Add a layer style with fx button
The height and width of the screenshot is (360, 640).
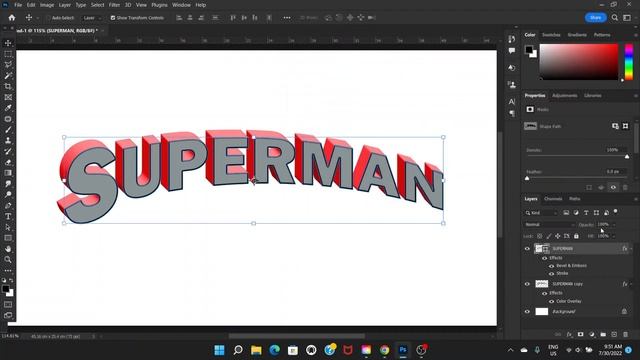pyautogui.click(x=569, y=334)
